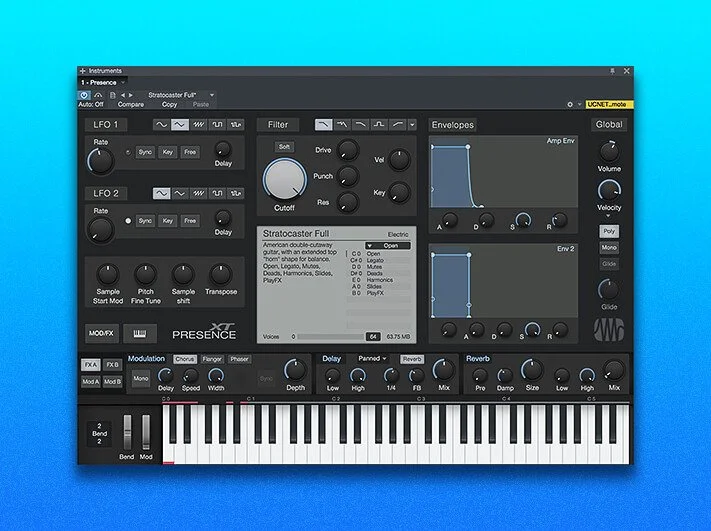The image size is (711, 531).
Task: Toggle the Reverb button in Delay section
Action: pos(412,359)
